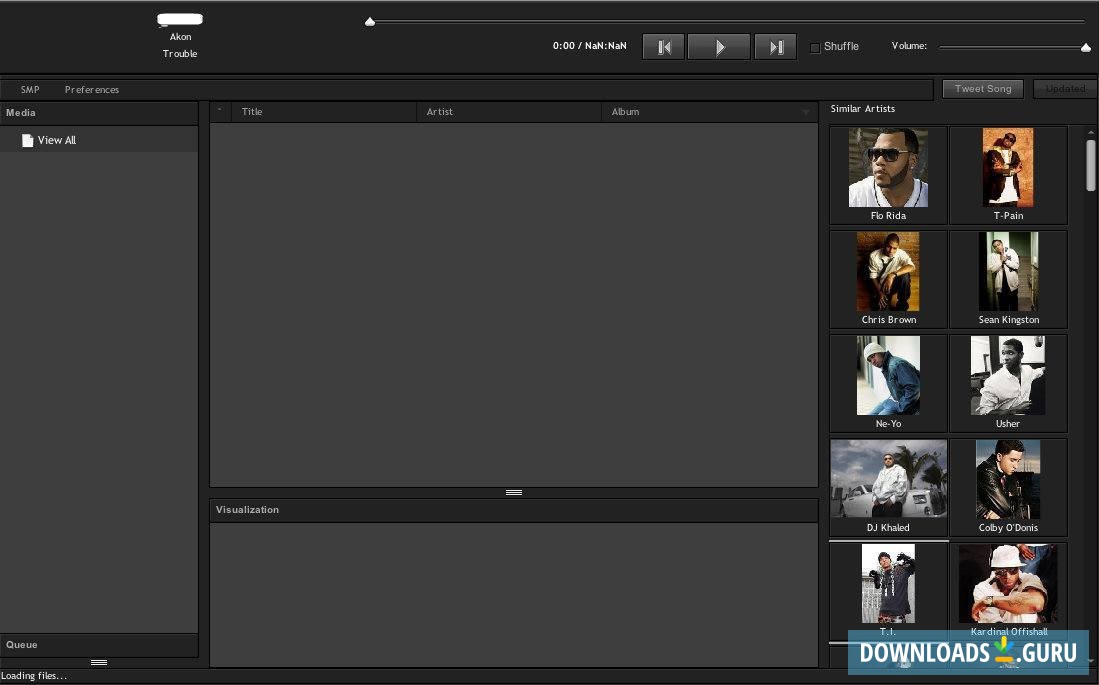
Task: Enable the Shuffle checkbox
Action: tap(815, 47)
